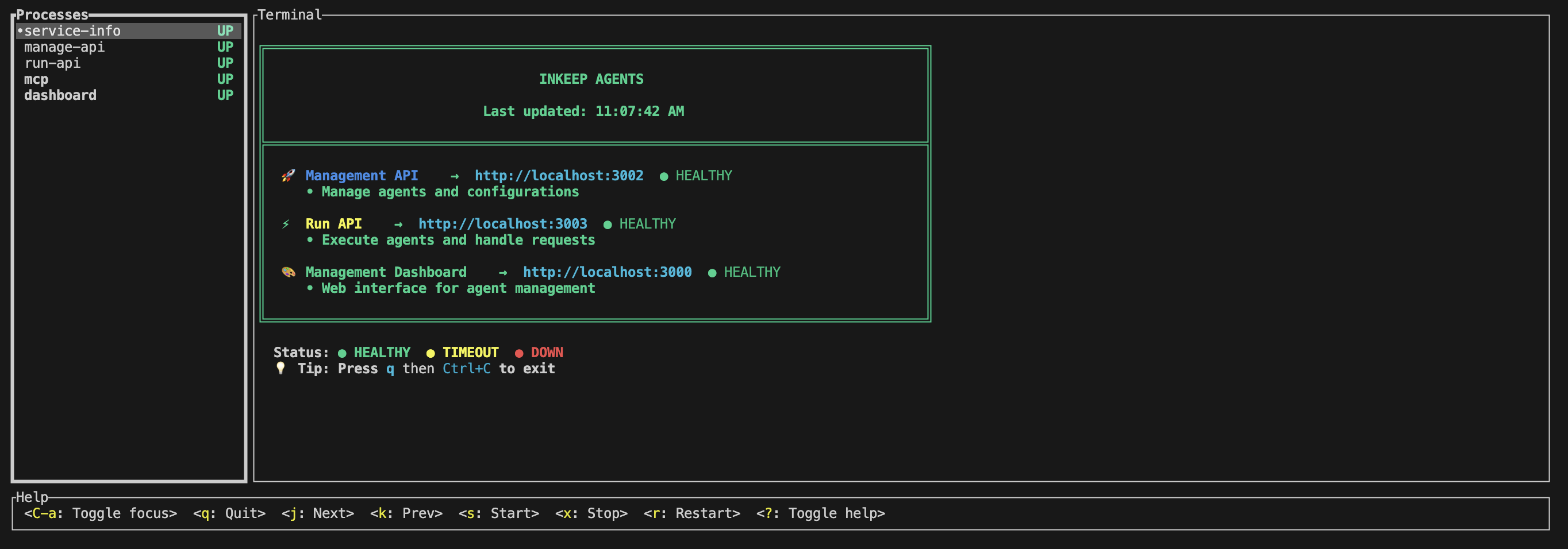
Task: Open the http://localhost:3000 dashboard link
Action: [606, 272]
